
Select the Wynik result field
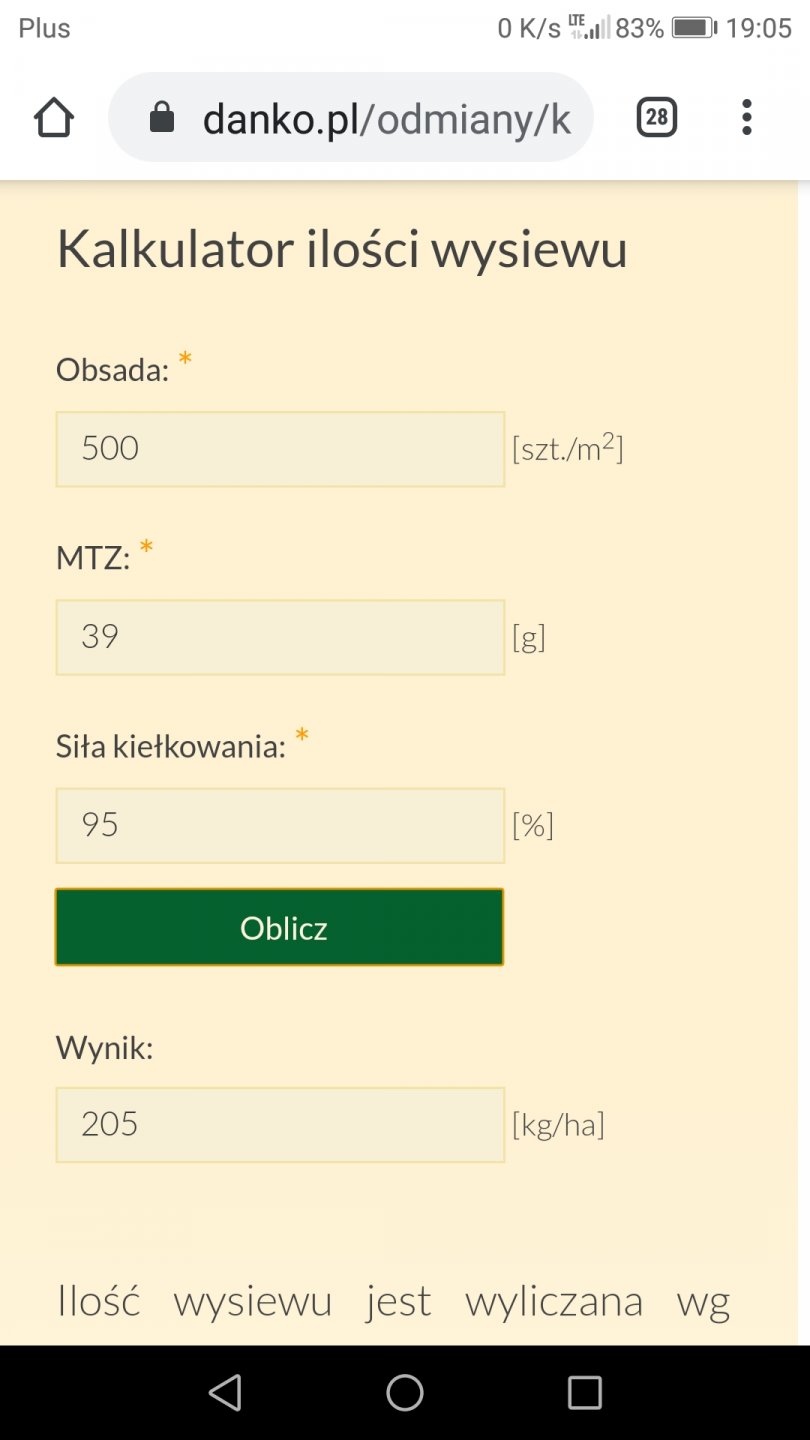coord(280,1125)
